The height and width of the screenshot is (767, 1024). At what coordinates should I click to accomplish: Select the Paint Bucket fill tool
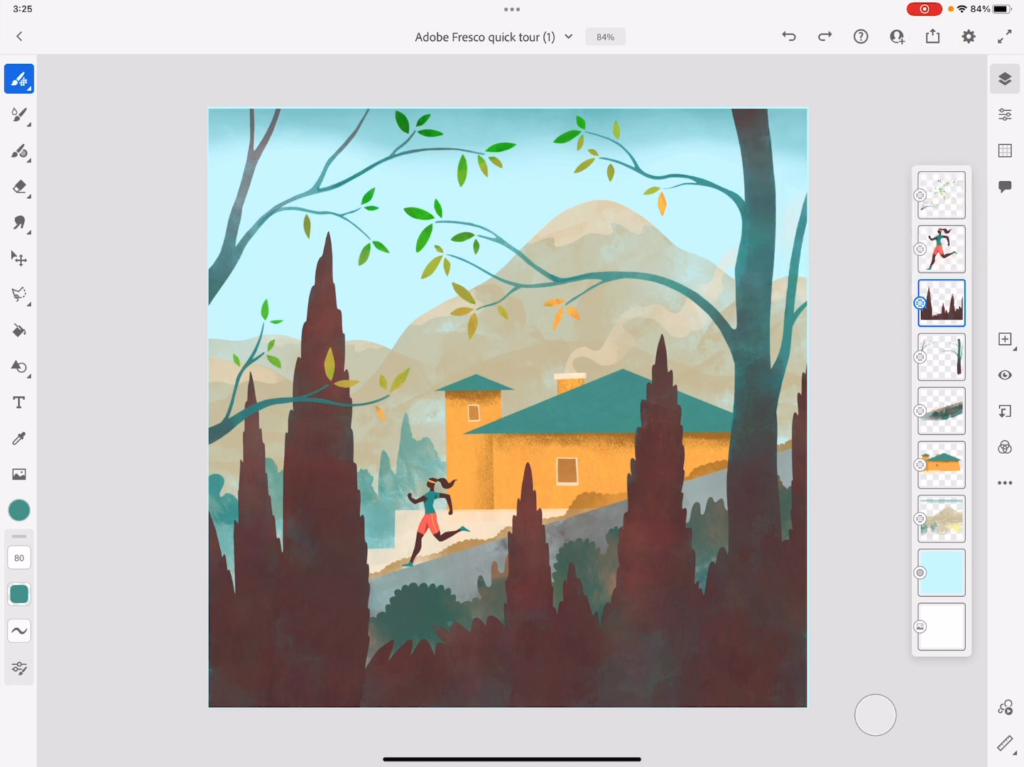click(18, 331)
